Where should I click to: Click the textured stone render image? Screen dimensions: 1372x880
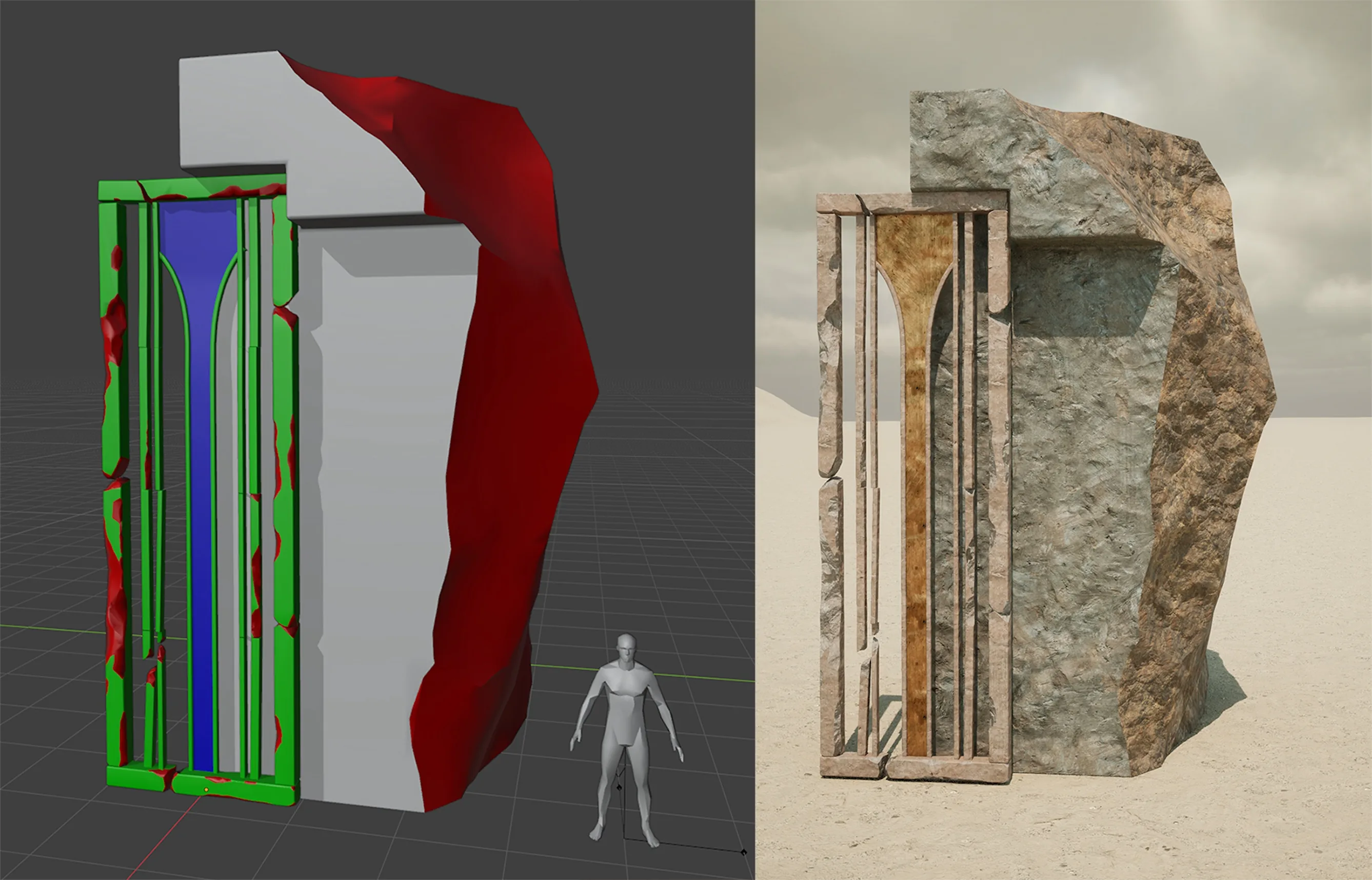(1064, 440)
